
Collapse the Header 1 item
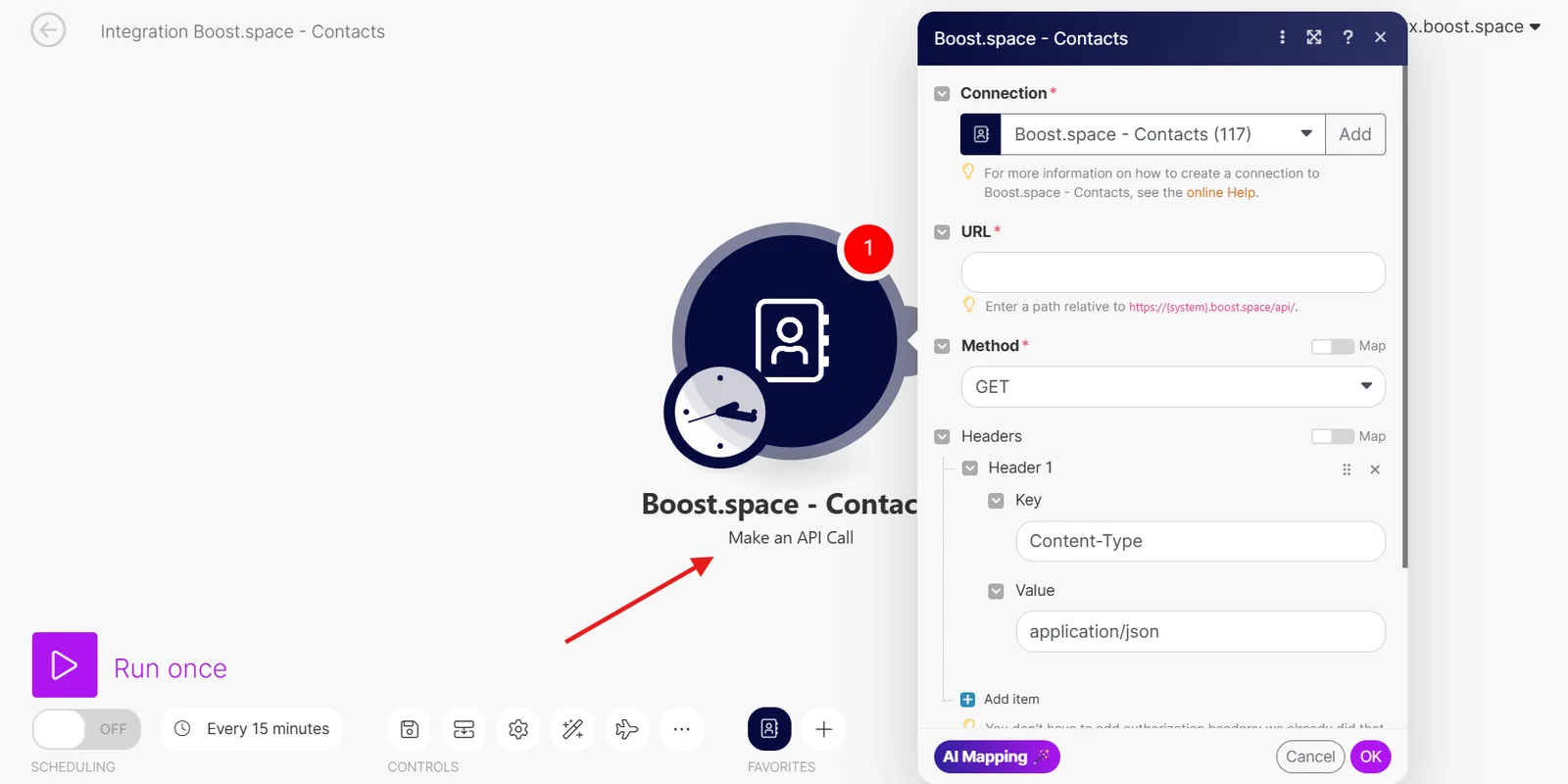coord(969,468)
